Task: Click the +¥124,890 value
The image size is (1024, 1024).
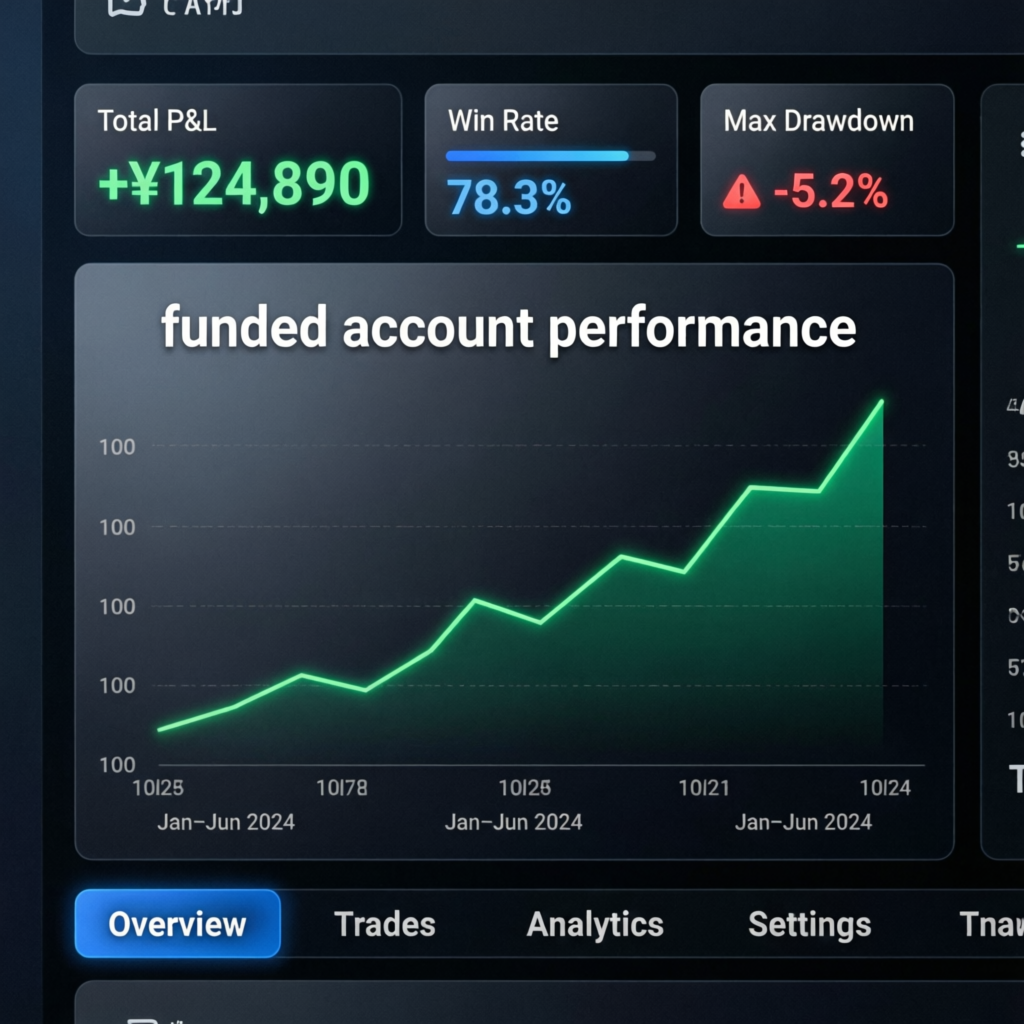Action: [x=234, y=185]
